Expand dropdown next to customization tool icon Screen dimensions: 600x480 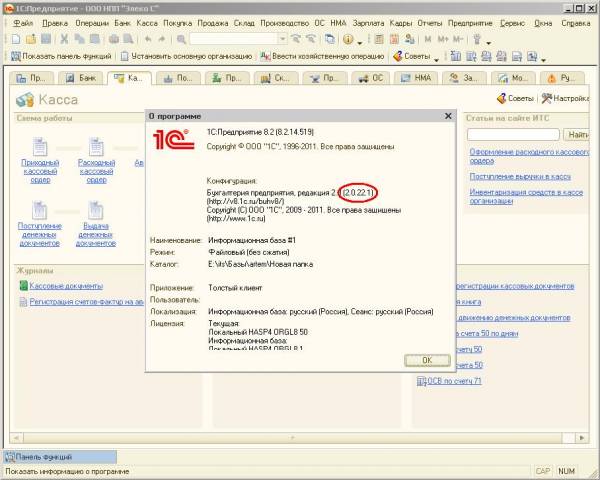tap(489, 42)
